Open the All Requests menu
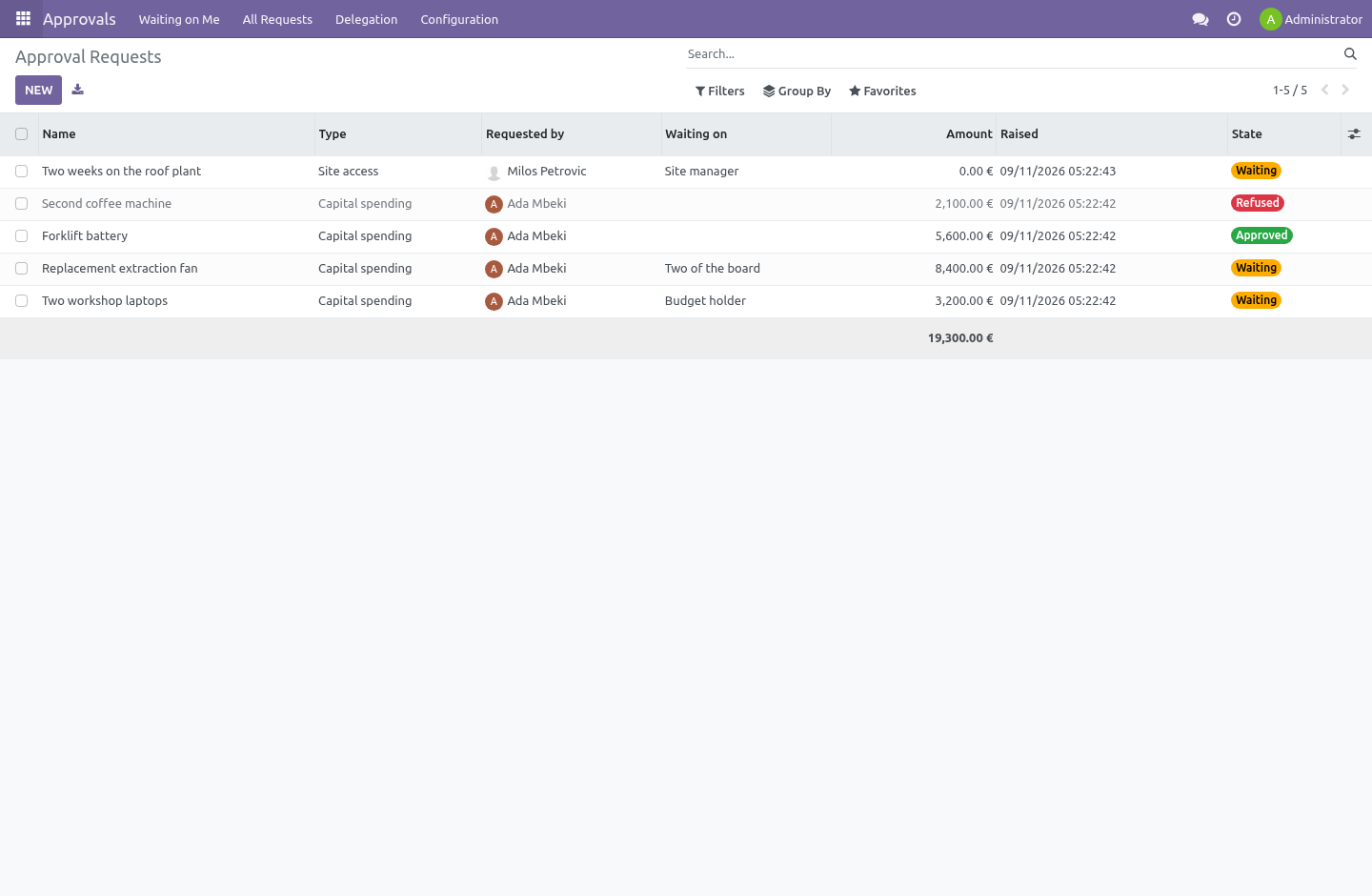The image size is (1372, 896). pyautogui.click(x=277, y=19)
